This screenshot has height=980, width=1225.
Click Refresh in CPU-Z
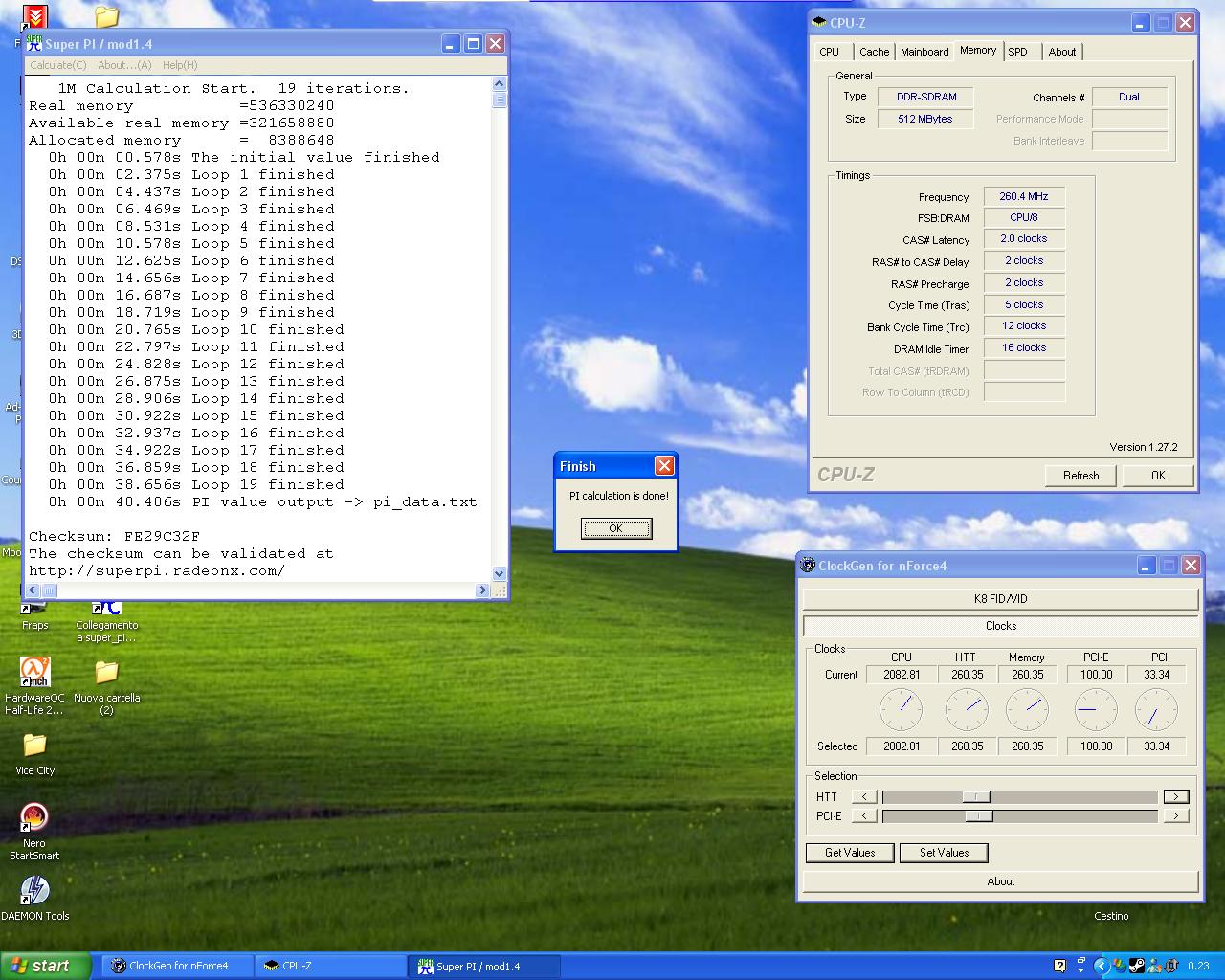point(1080,475)
